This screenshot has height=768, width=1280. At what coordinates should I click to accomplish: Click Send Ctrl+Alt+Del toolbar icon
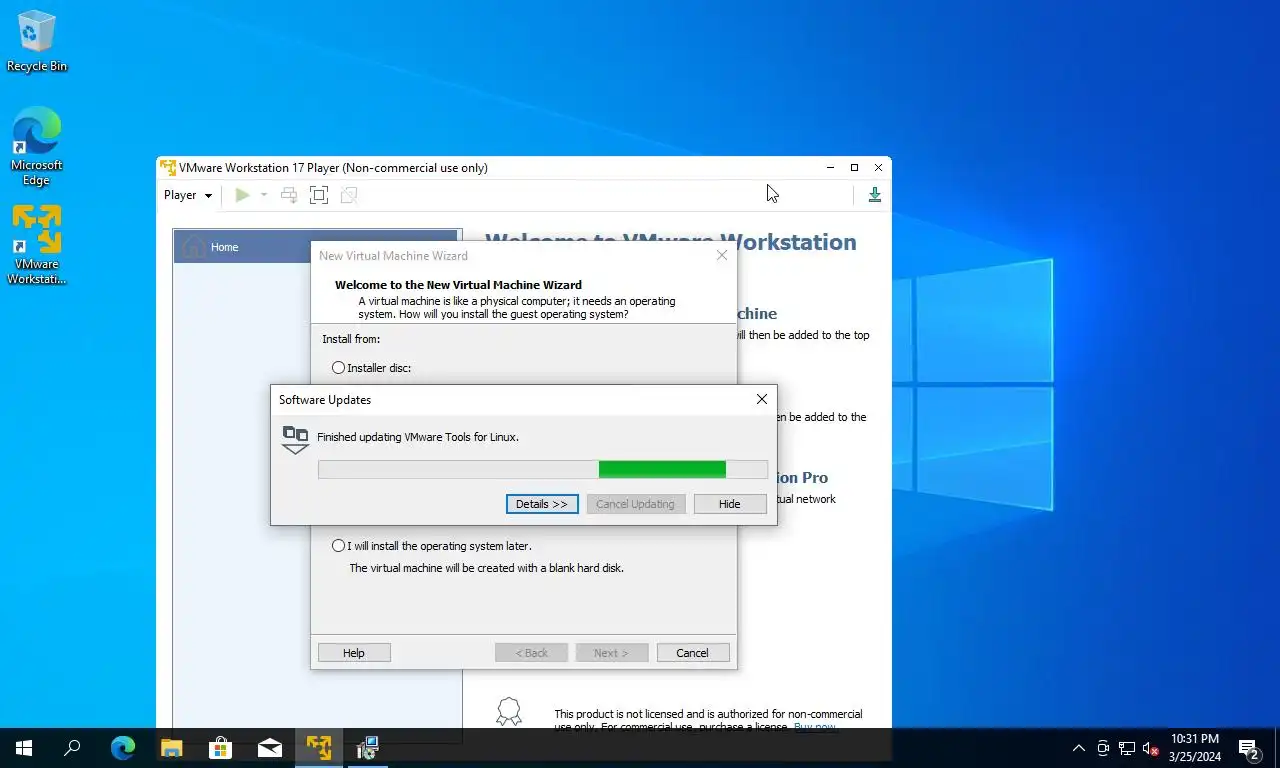tap(289, 195)
